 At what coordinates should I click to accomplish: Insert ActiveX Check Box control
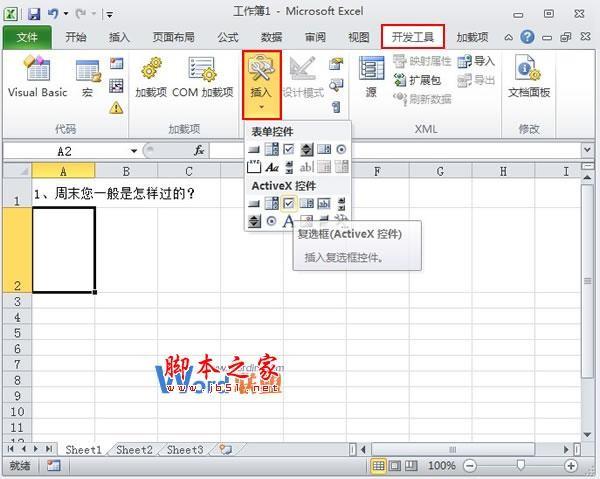coord(289,204)
